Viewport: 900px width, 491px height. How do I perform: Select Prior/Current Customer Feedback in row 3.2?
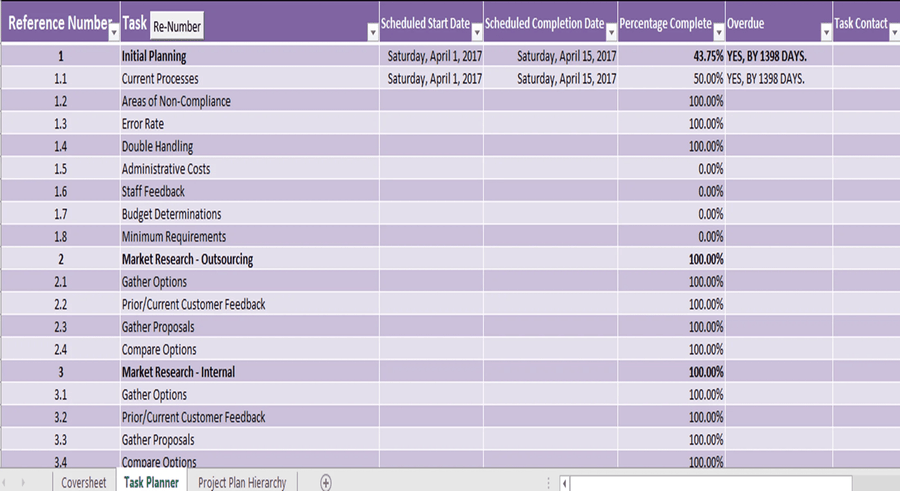coord(250,417)
